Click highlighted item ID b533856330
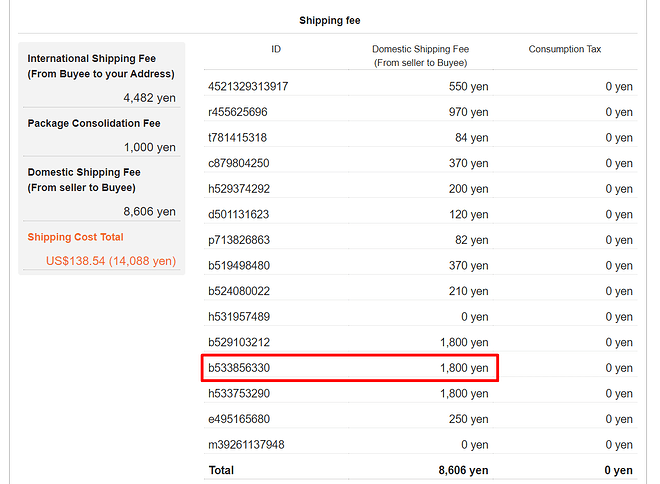 (239, 368)
